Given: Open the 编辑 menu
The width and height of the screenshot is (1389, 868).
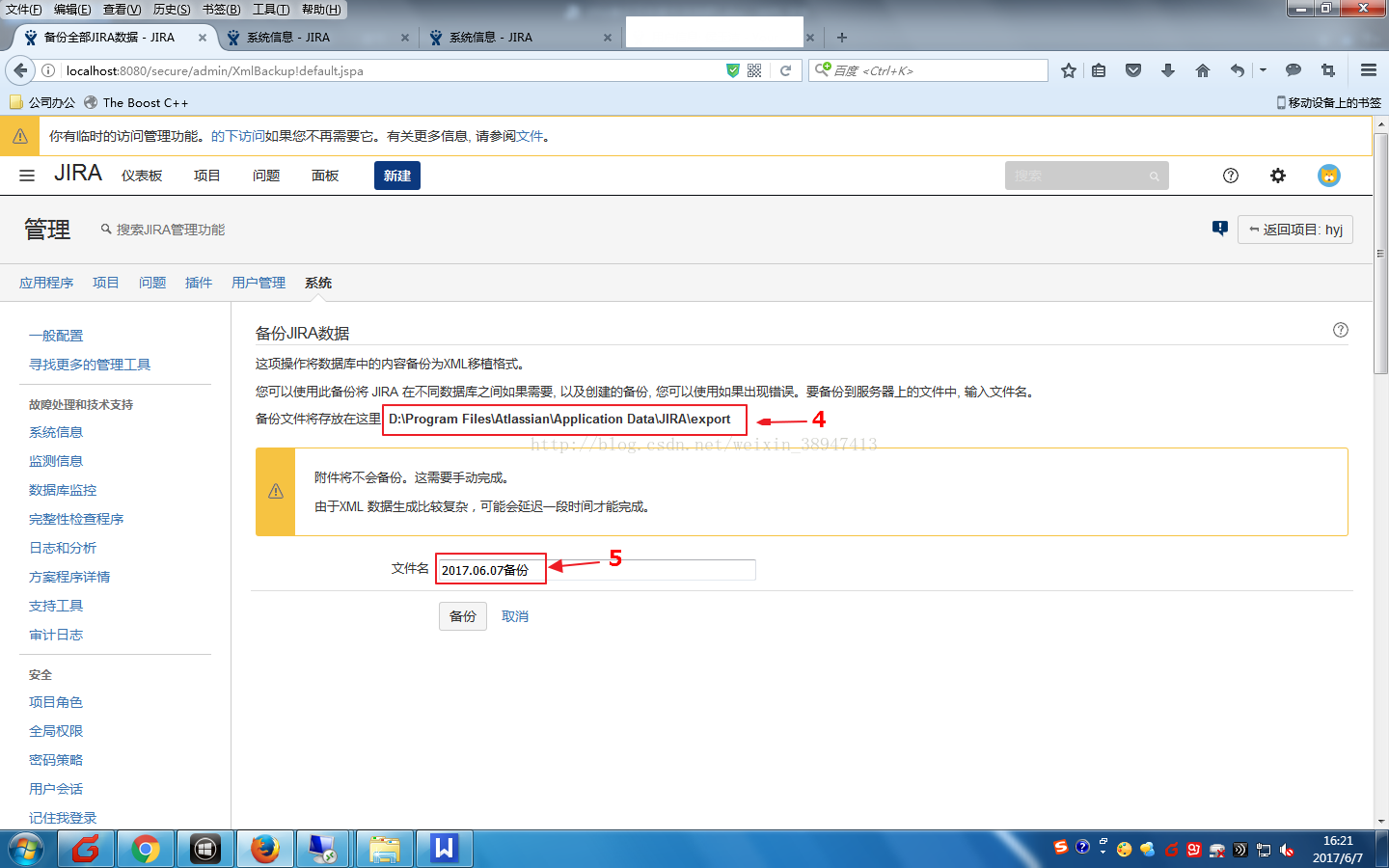Looking at the screenshot, I should 72,10.
